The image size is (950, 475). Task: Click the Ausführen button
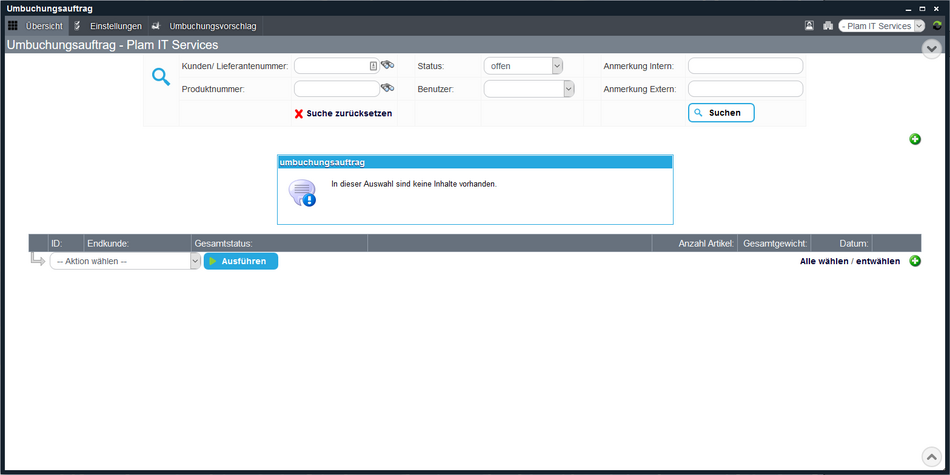(x=241, y=261)
